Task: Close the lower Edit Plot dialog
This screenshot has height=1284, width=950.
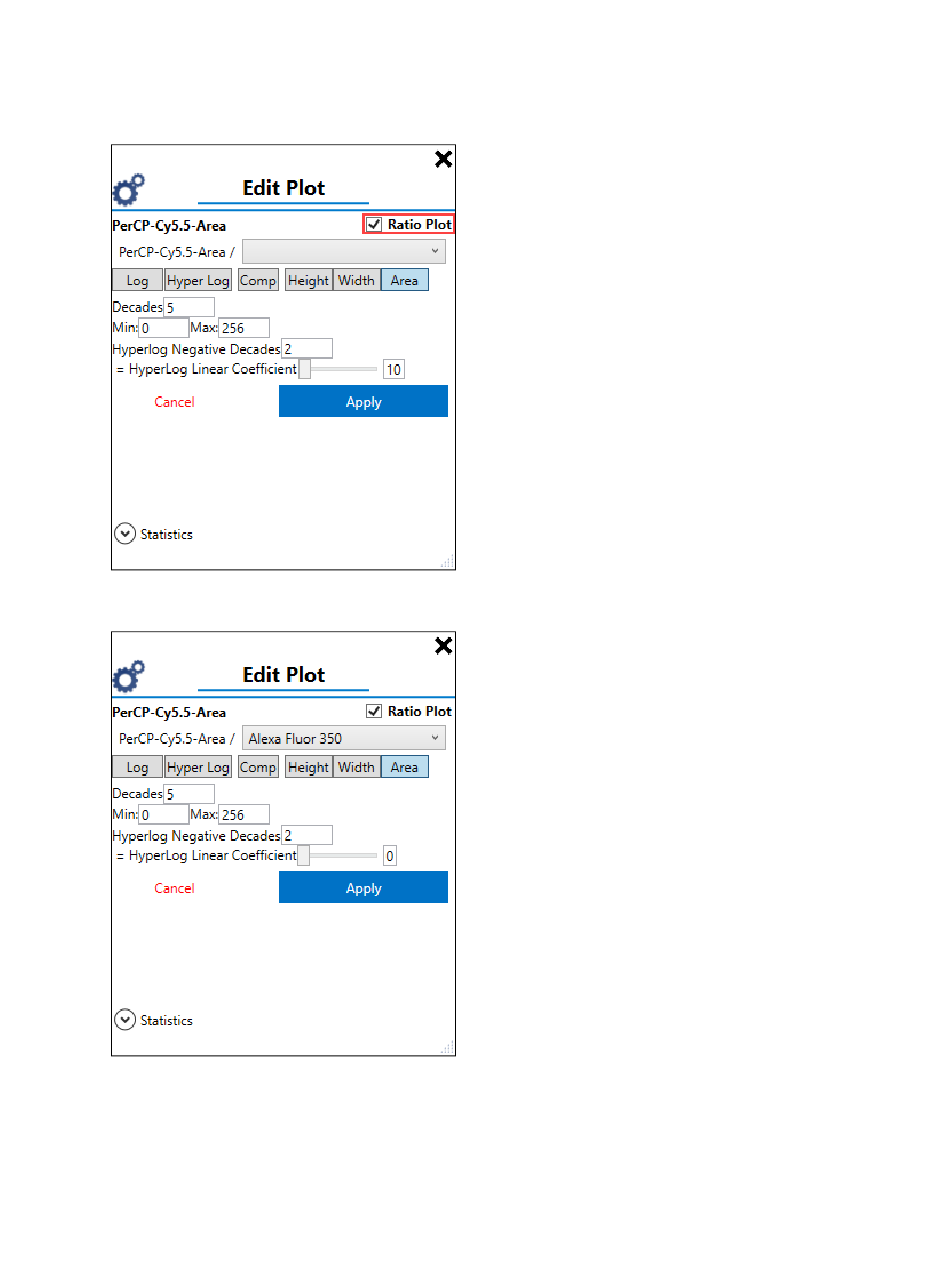Action: tap(443, 646)
